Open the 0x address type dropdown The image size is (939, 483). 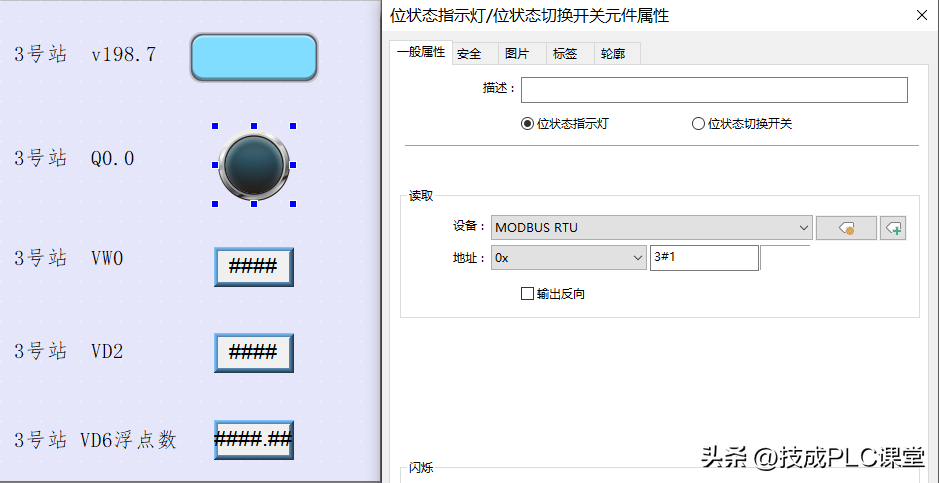click(569, 258)
